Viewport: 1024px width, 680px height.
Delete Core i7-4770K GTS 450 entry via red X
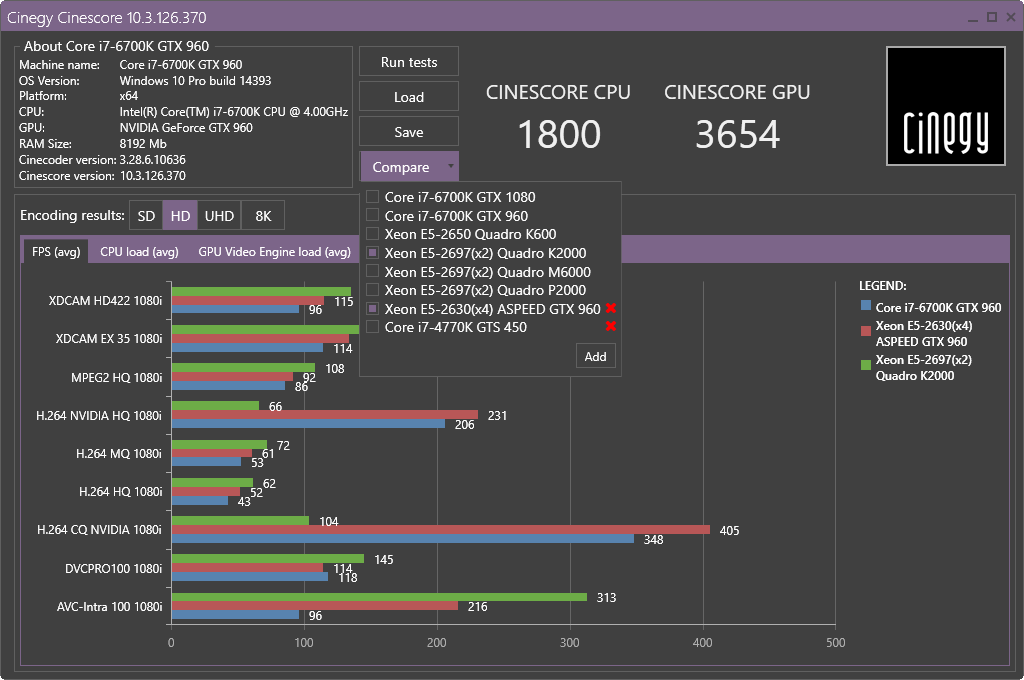[x=611, y=326]
